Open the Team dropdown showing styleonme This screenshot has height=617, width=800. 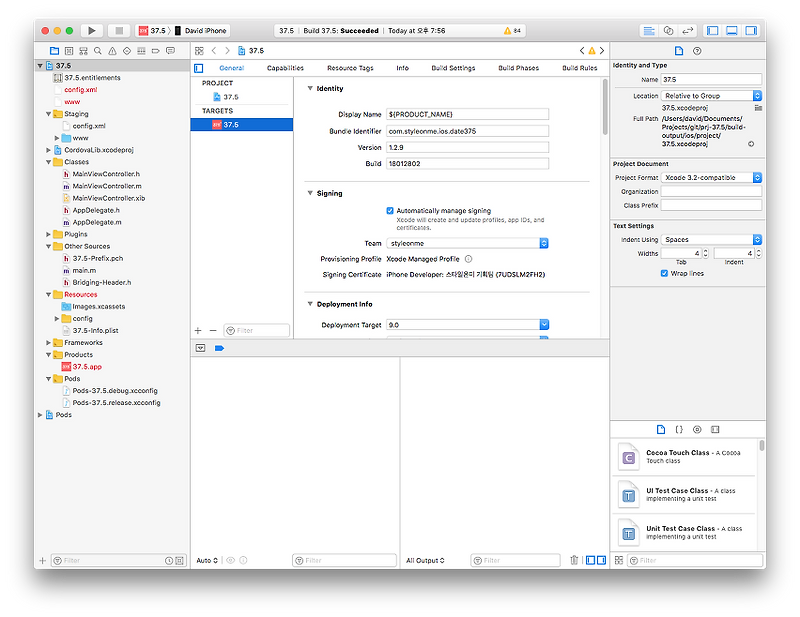467,243
